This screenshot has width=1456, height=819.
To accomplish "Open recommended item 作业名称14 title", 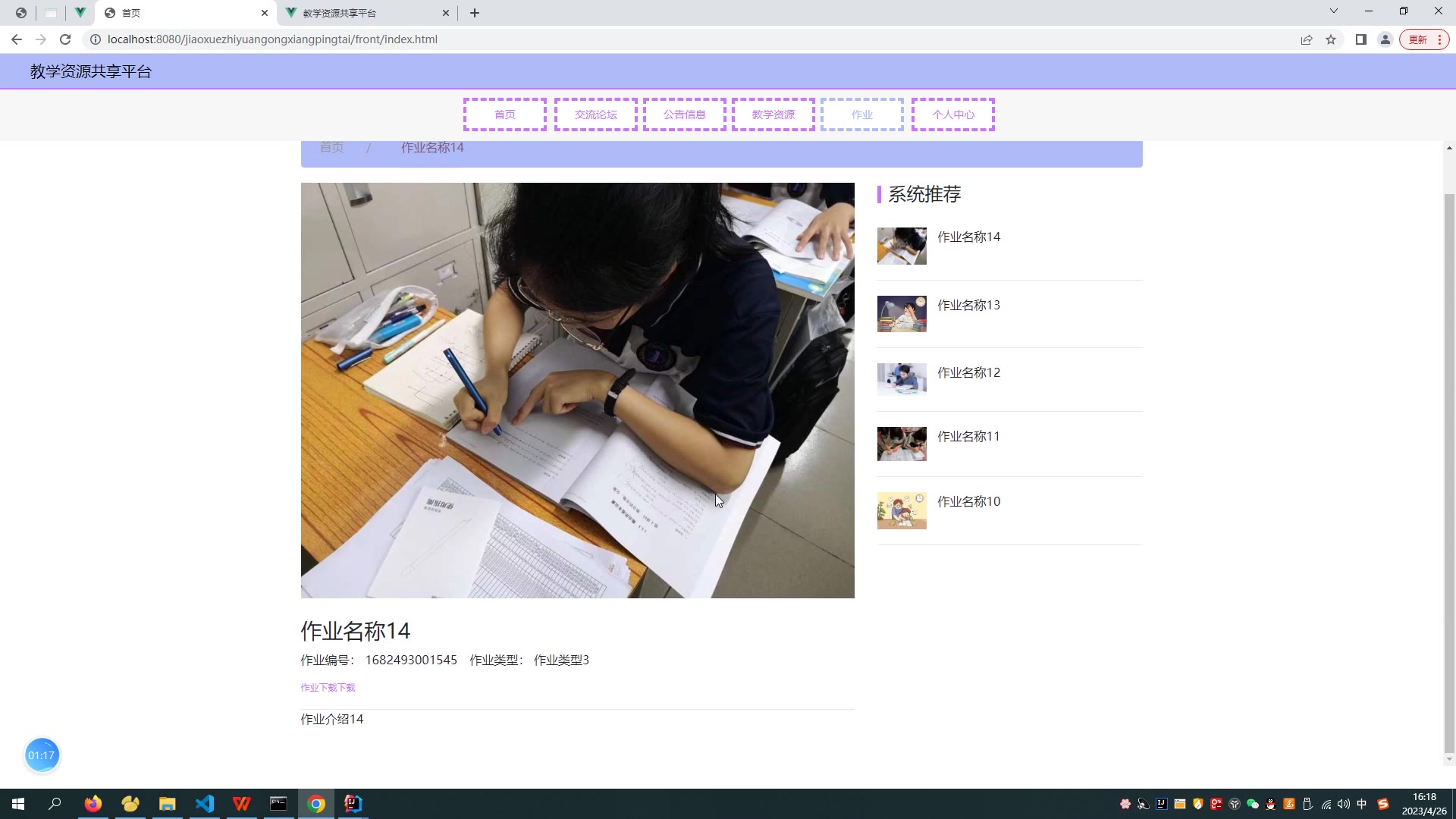I will point(969,237).
